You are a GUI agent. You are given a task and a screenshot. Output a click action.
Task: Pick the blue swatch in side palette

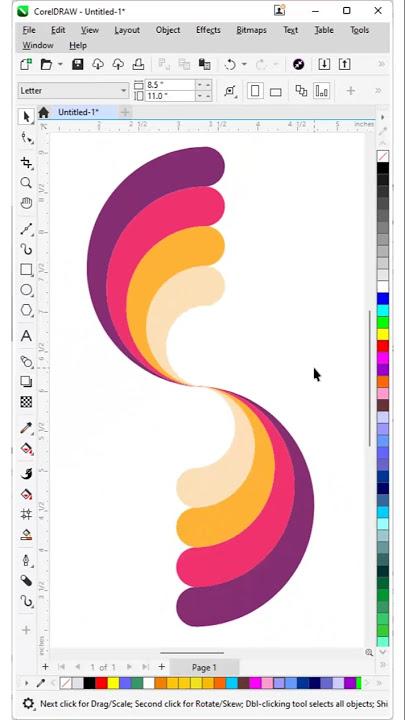pos(383,298)
